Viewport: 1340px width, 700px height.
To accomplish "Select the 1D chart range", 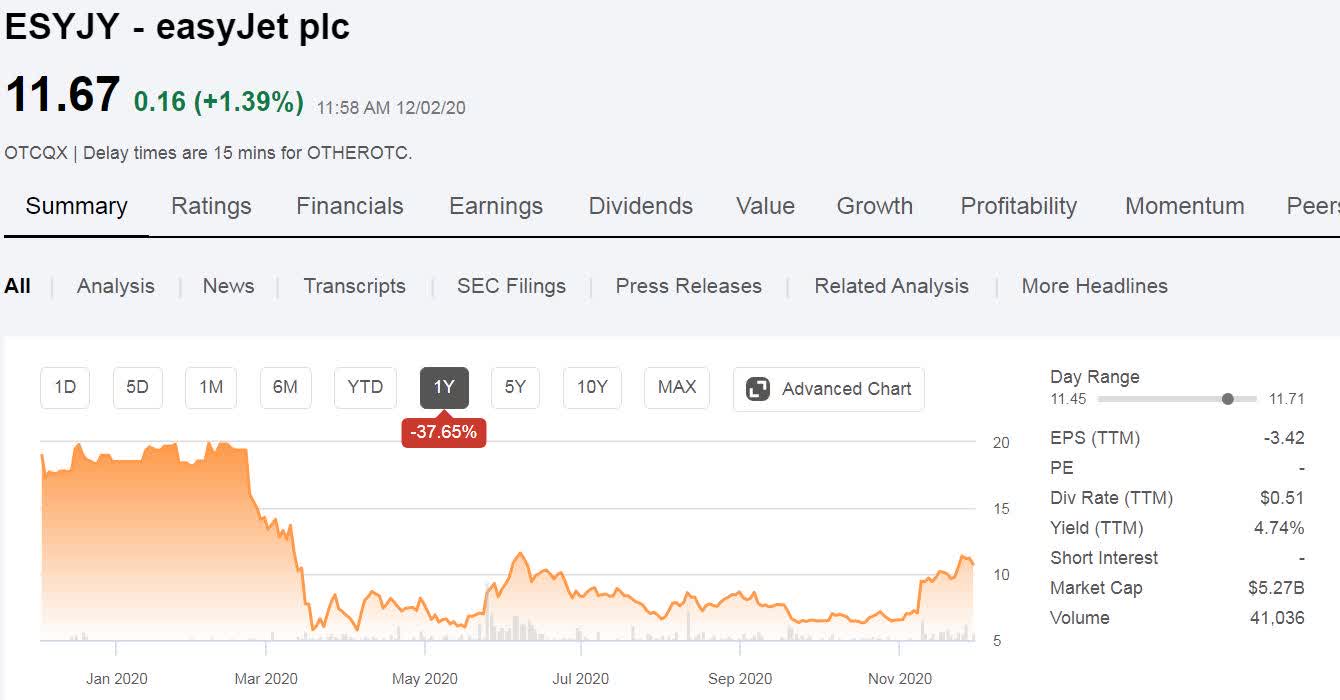I will (x=64, y=388).
